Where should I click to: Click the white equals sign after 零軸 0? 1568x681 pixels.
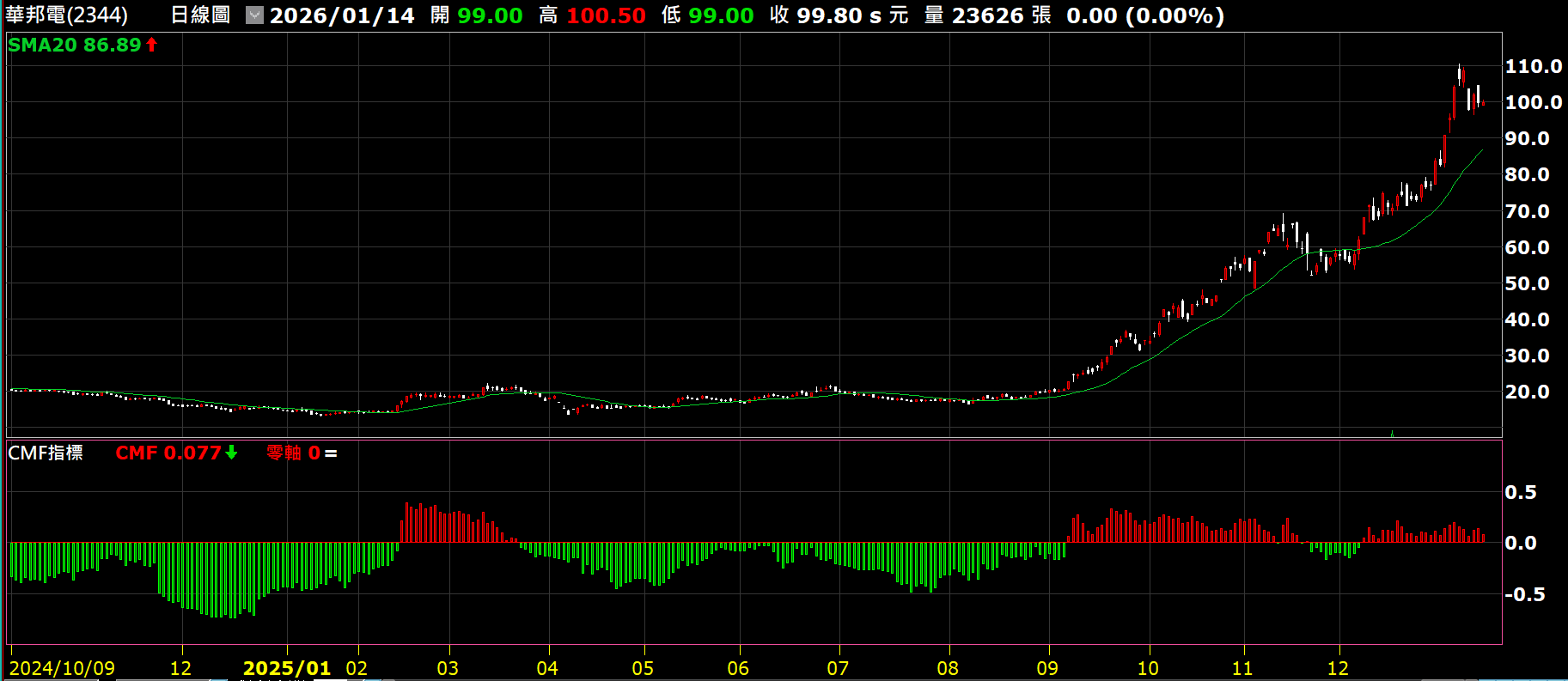[x=331, y=453]
